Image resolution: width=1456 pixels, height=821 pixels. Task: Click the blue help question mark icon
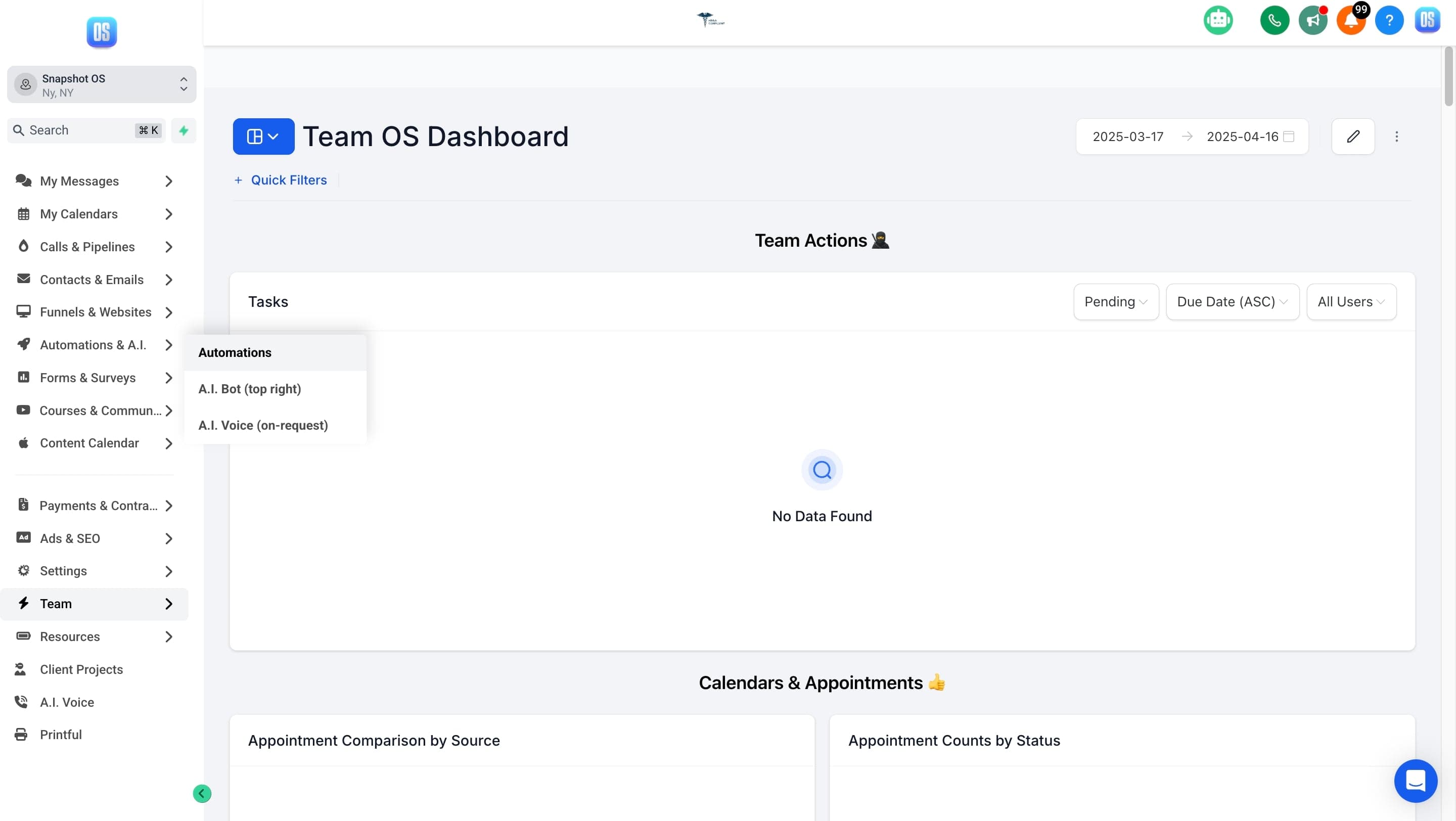tap(1389, 20)
